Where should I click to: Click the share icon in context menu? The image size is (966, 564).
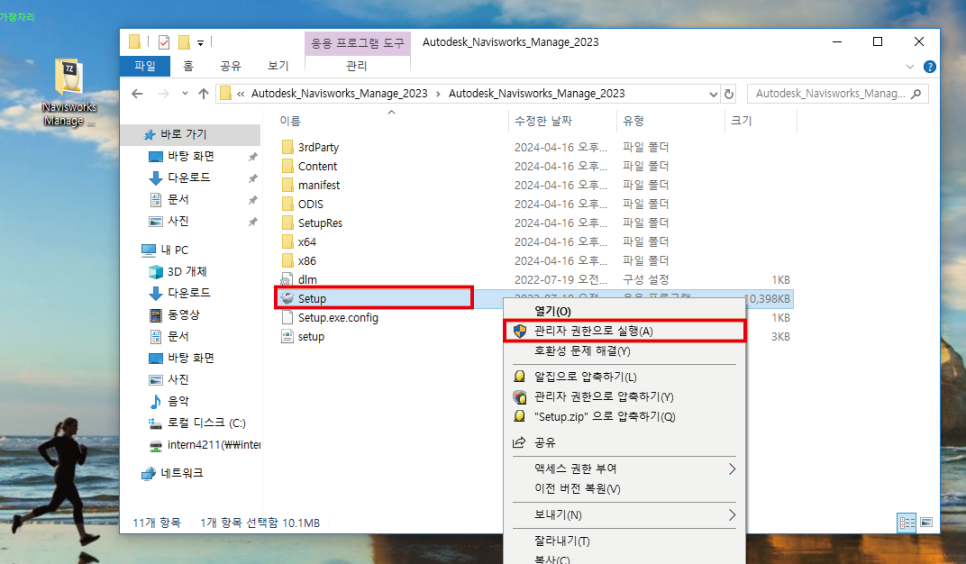(x=519, y=443)
